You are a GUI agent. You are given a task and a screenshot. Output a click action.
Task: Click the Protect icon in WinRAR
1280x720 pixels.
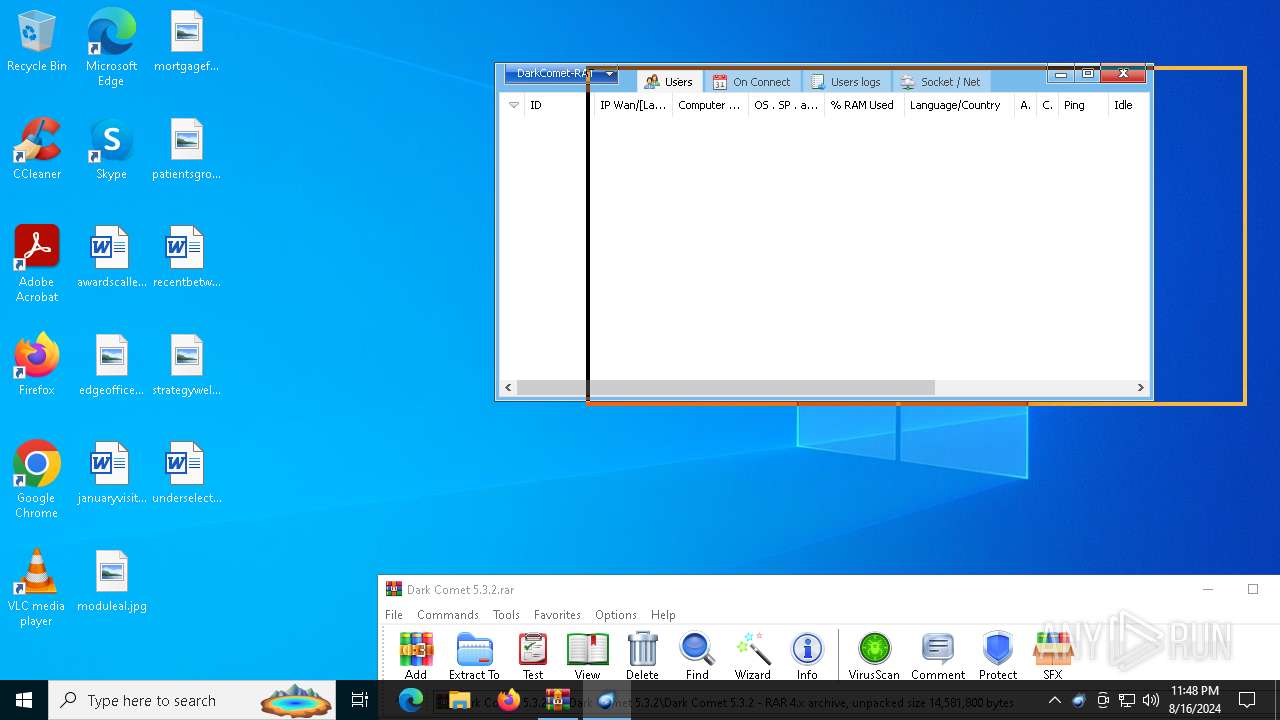(997, 656)
